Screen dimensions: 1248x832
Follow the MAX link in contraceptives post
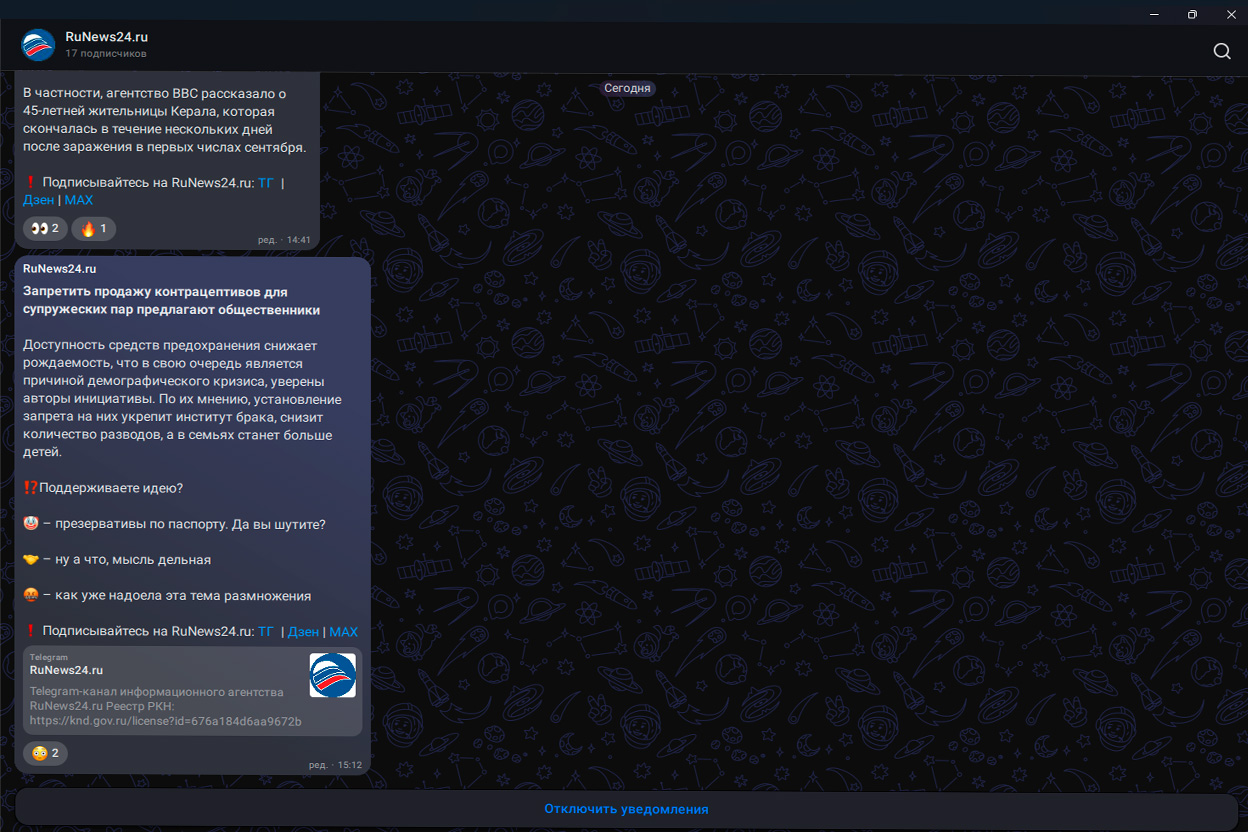pyautogui.click(x=343, y=631)
